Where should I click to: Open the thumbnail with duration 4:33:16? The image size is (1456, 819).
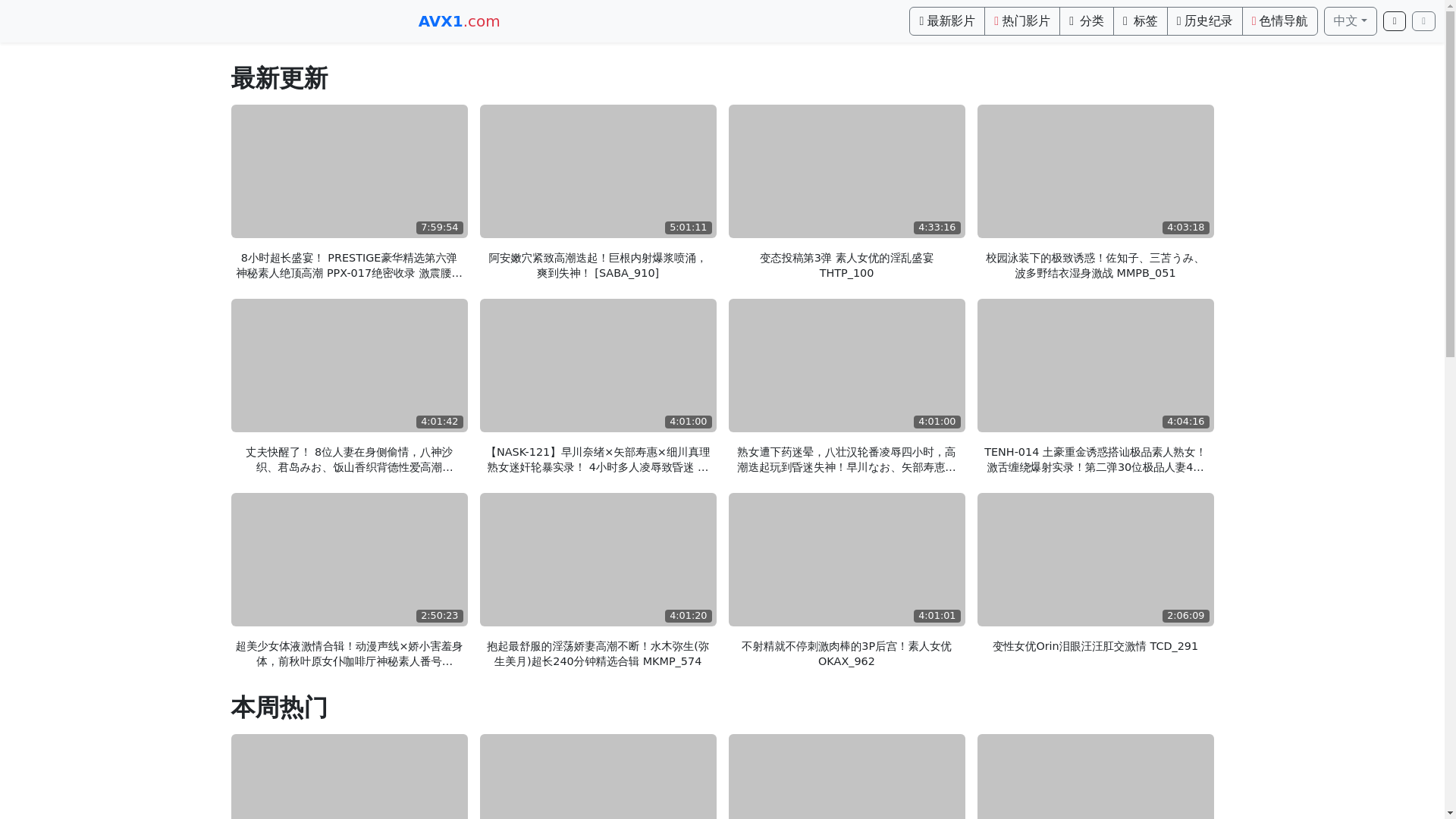tap(846, 171)
